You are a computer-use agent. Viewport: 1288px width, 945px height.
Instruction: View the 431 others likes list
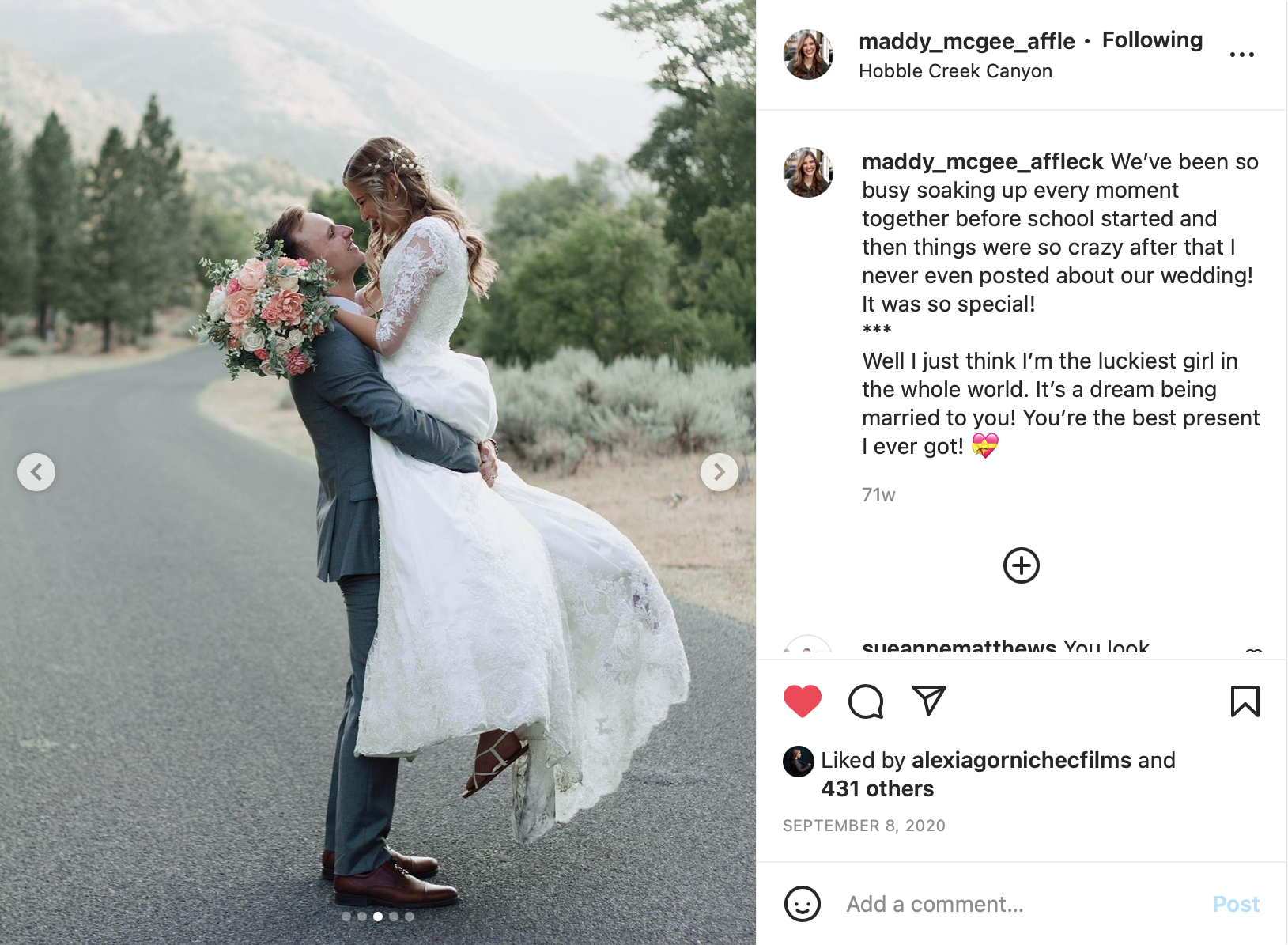tap(878, 788)
